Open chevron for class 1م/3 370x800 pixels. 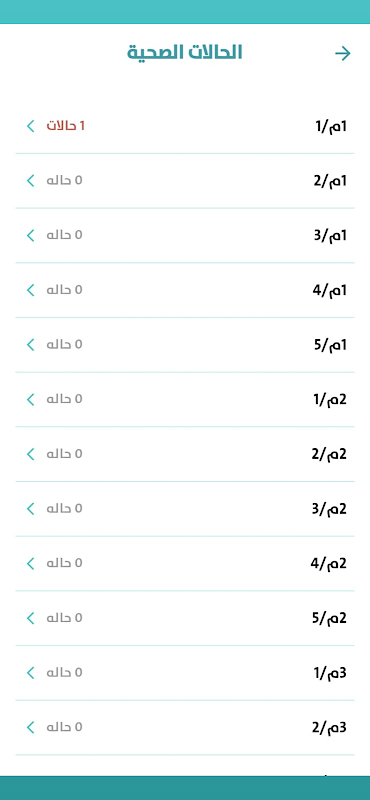tap(31, 235)
